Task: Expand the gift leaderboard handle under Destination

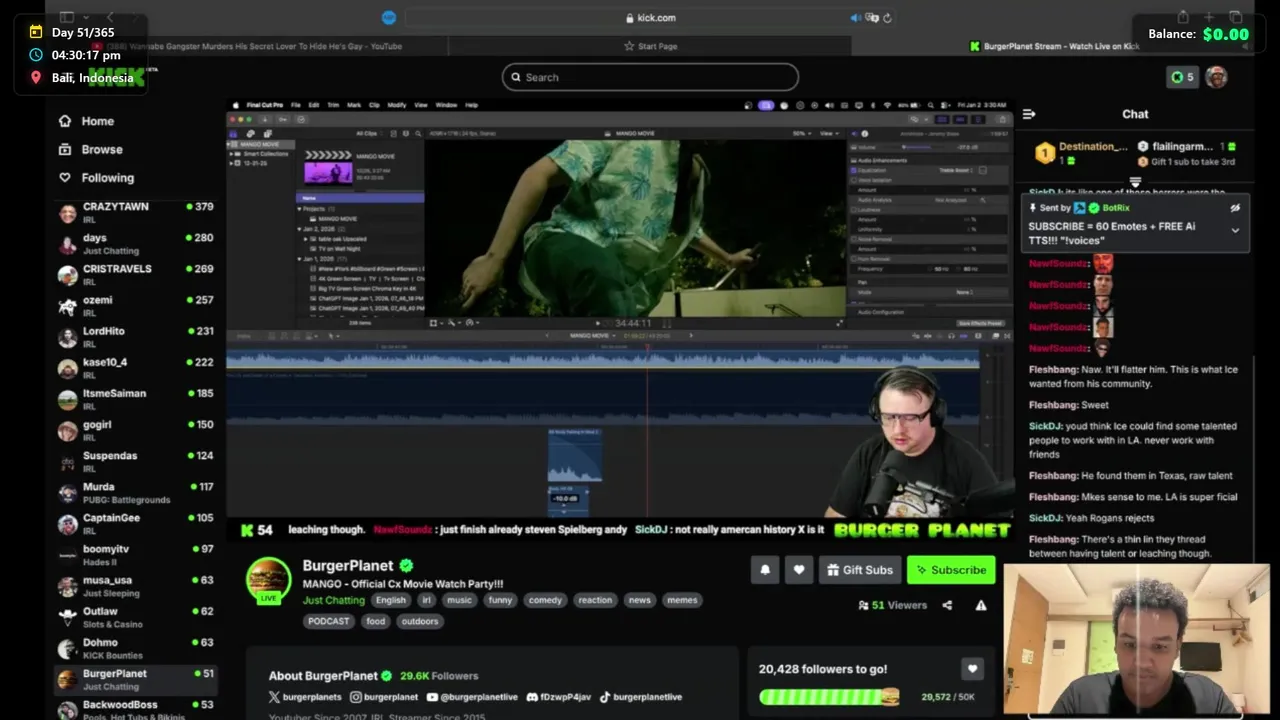Action: coord(1135,182)
